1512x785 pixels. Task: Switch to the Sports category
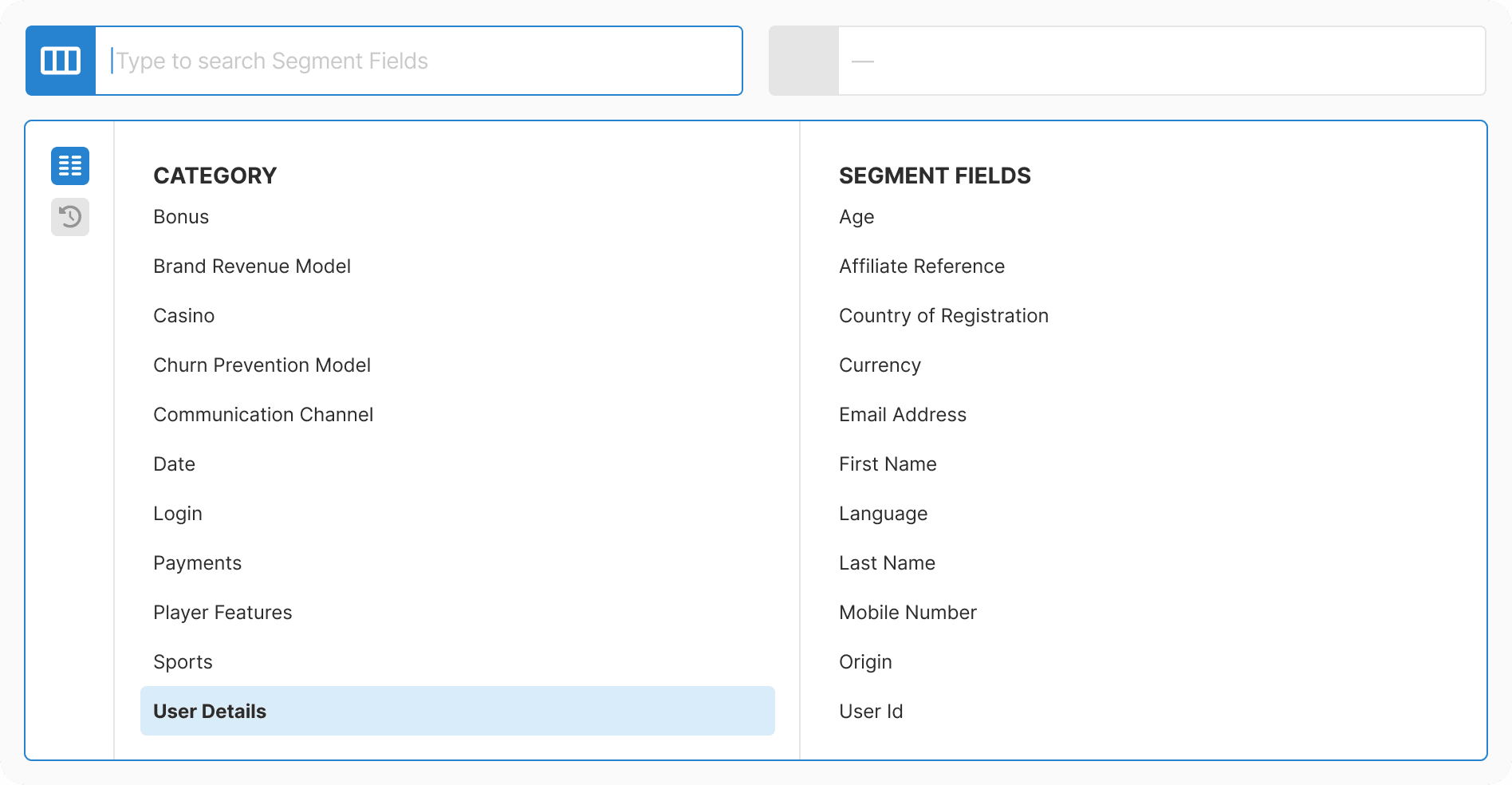coord(183,661)
